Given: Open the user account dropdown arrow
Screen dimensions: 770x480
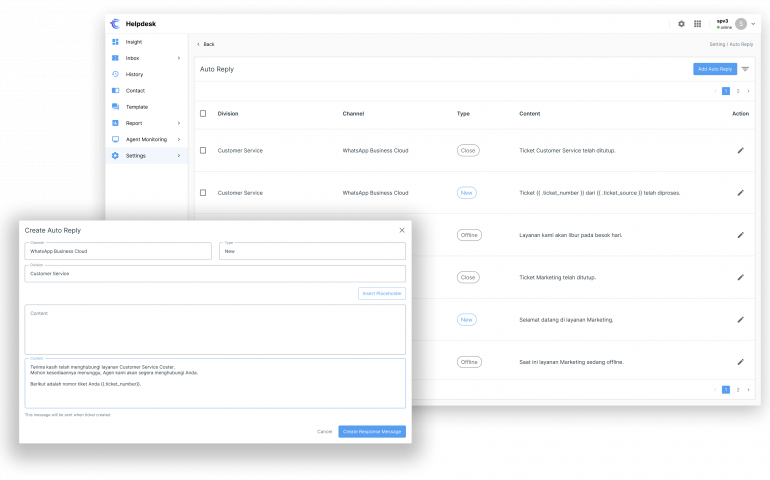Looking at the screenshot, I should coord(753,24).
